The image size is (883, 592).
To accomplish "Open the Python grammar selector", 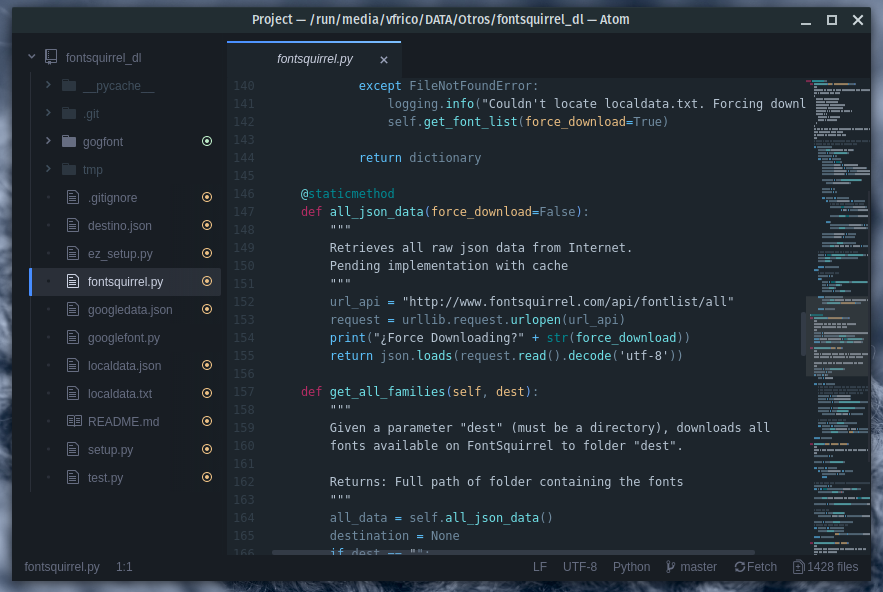I will click(x=631, y=567).
